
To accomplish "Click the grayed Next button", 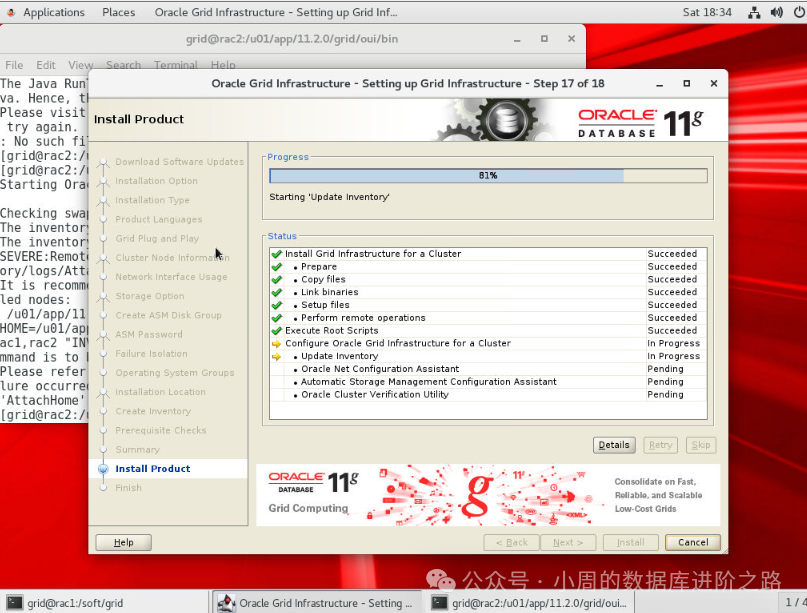I will 568,542.
